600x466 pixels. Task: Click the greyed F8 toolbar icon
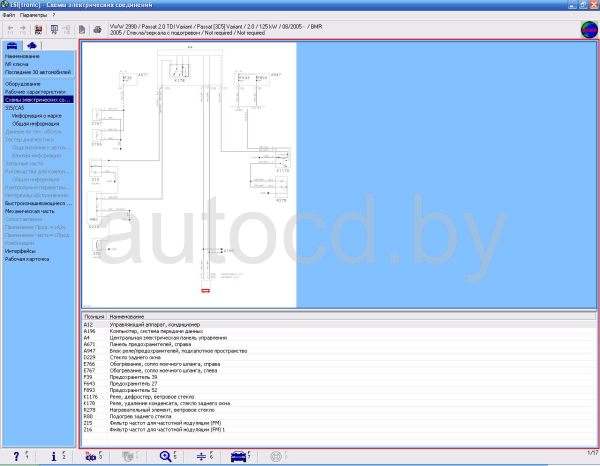[67, 29]
